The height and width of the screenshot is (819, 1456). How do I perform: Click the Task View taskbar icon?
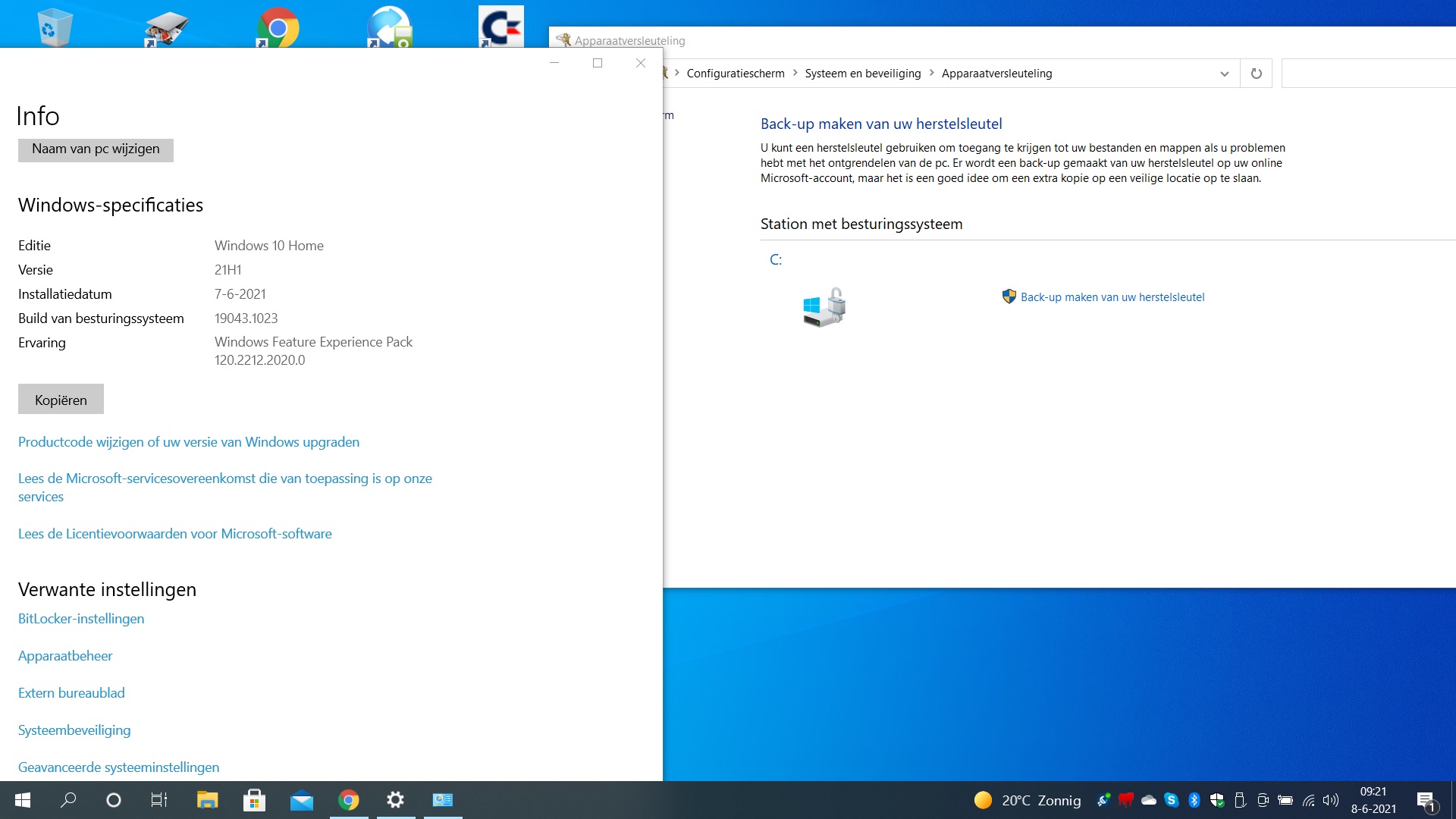coord(159,800)
